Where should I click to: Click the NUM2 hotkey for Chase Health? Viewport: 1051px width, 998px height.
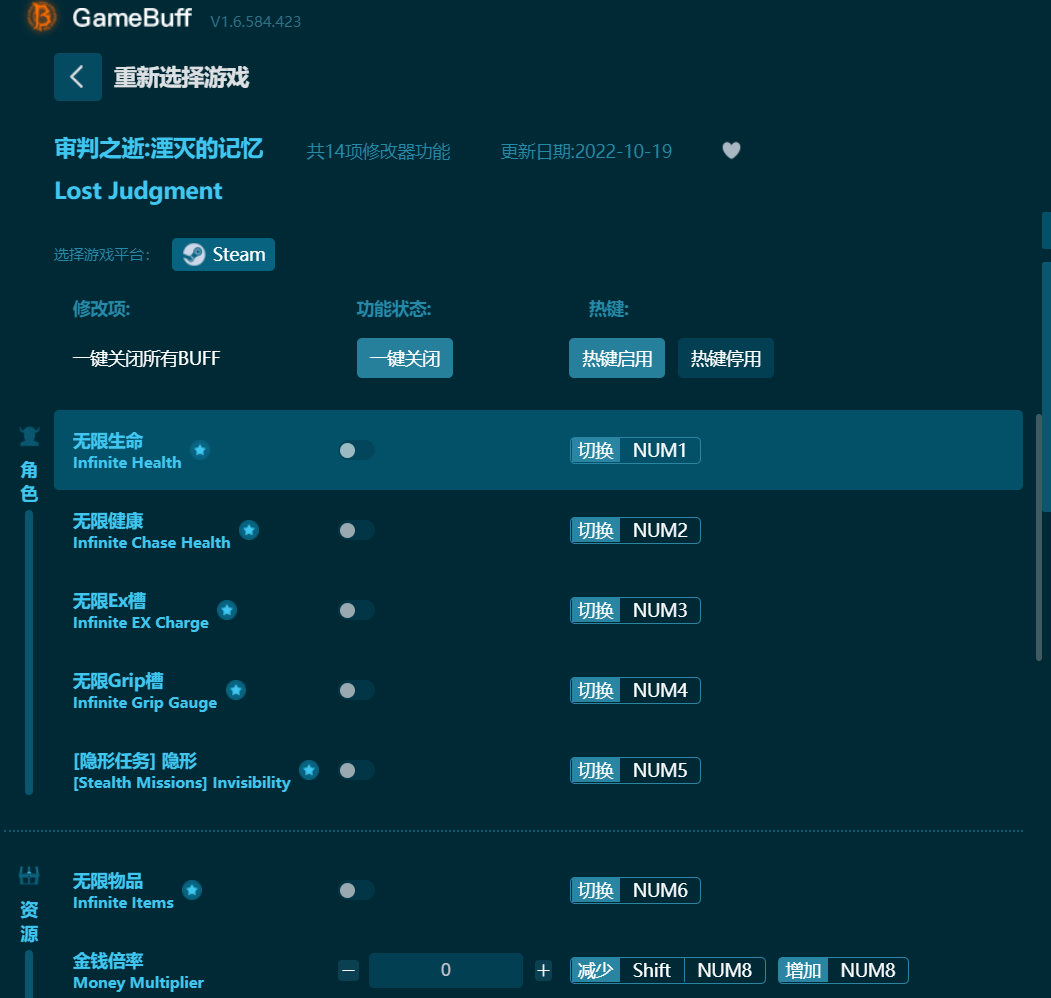pyautogui.click(x=635, y=531)
